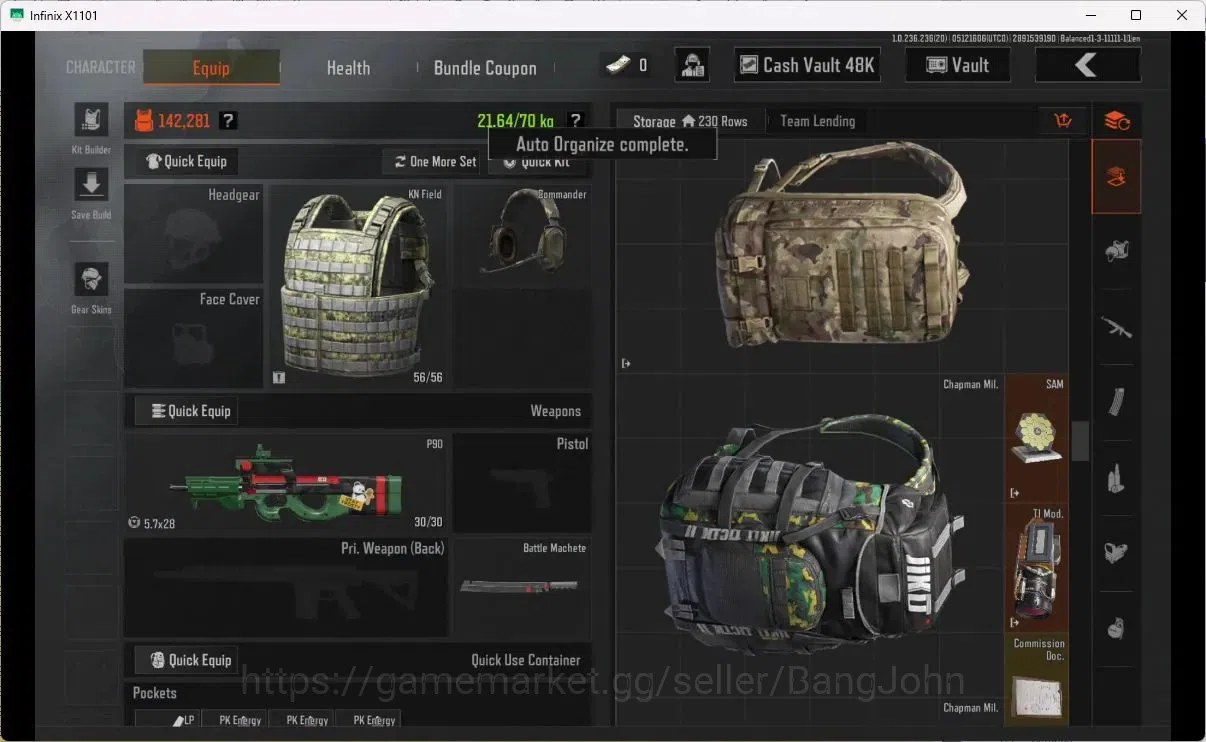Click help icon beside weight 21.64/70 kg
The image size is (1206, 742).
pos(575,121)
